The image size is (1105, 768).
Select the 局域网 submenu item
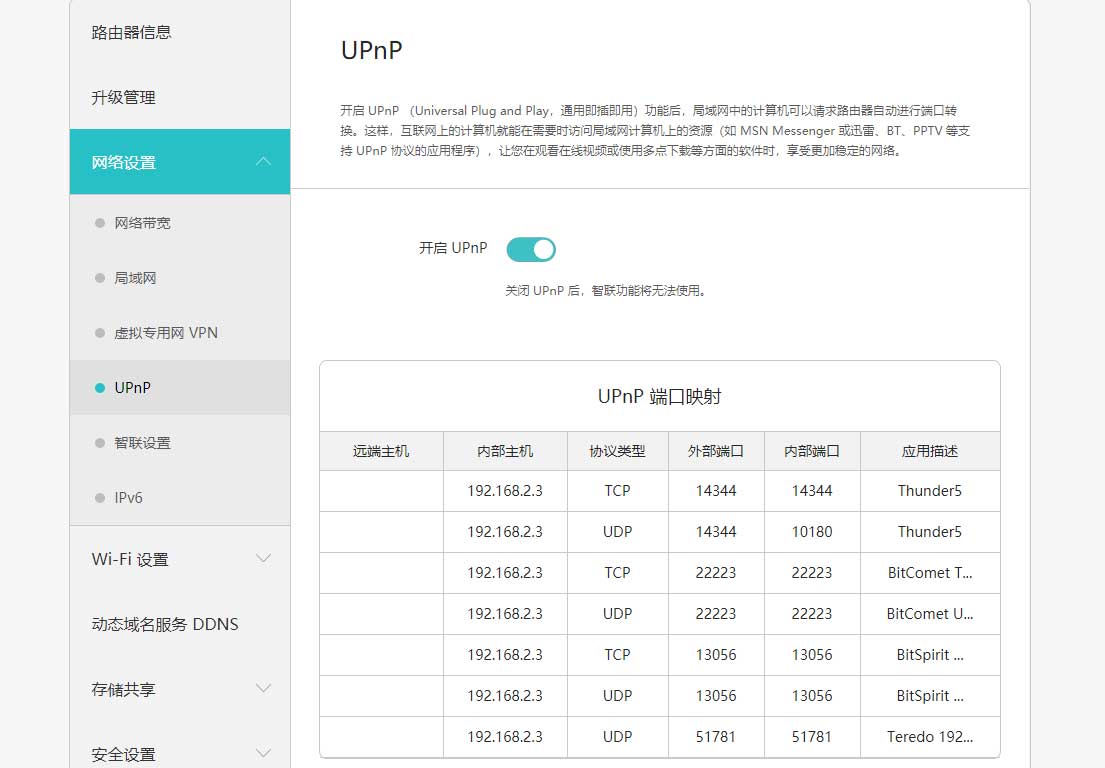pos(135,278)
